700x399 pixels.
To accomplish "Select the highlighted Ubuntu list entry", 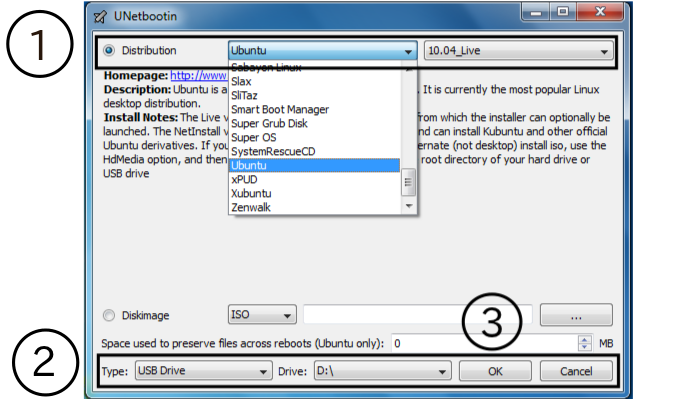I will pyautogui.click(x=315, y=166).
